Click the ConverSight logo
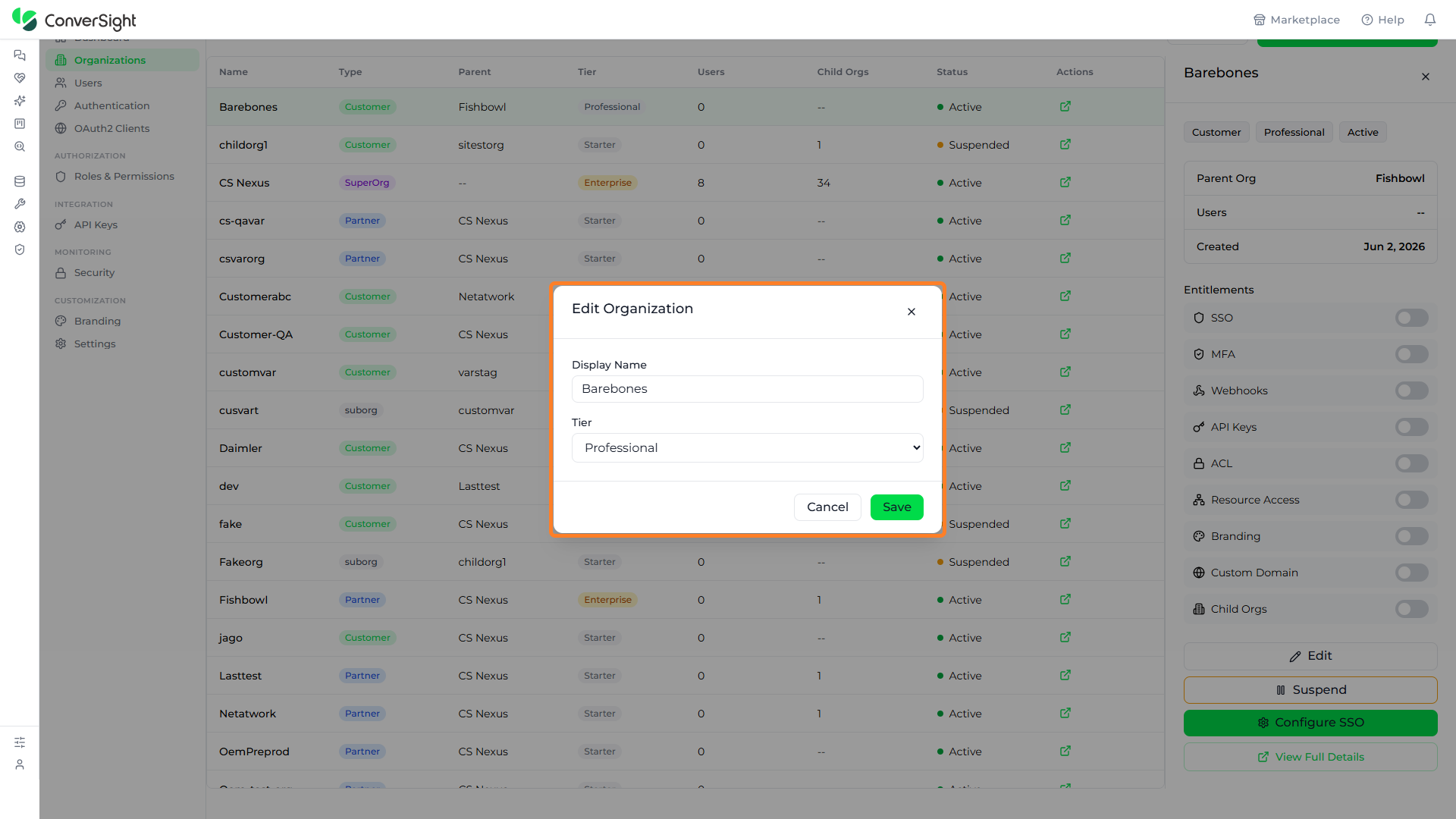Viewport: 1456px width, 819px height. coord(74,20)
